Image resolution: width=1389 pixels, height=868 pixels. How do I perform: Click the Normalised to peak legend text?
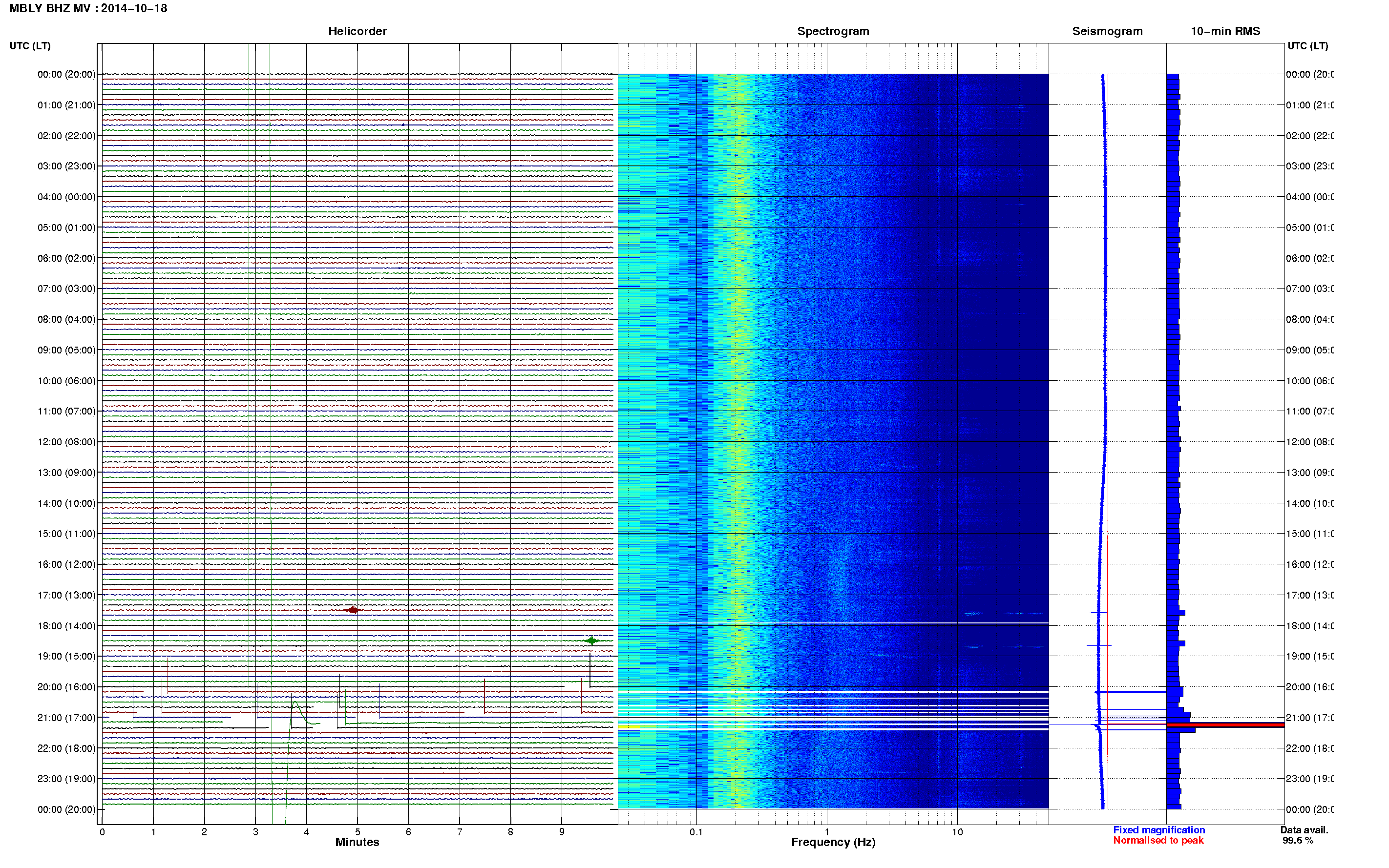click(x=1158, y=841)
